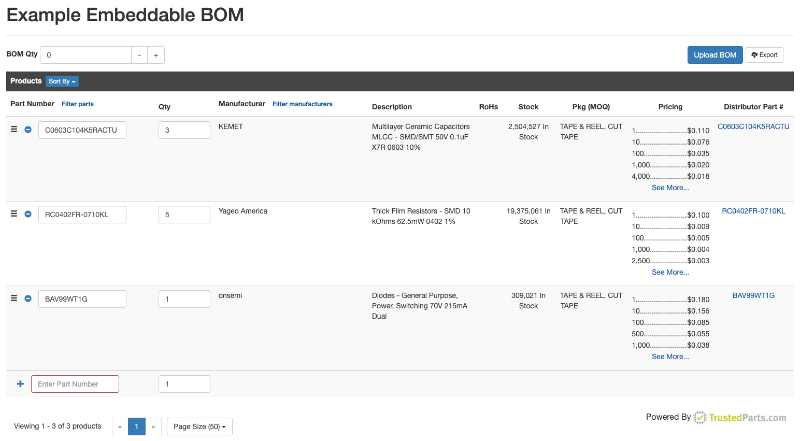The image size is (800, 441).
Task: Click the Description column header
Action: tap(392, 107)
